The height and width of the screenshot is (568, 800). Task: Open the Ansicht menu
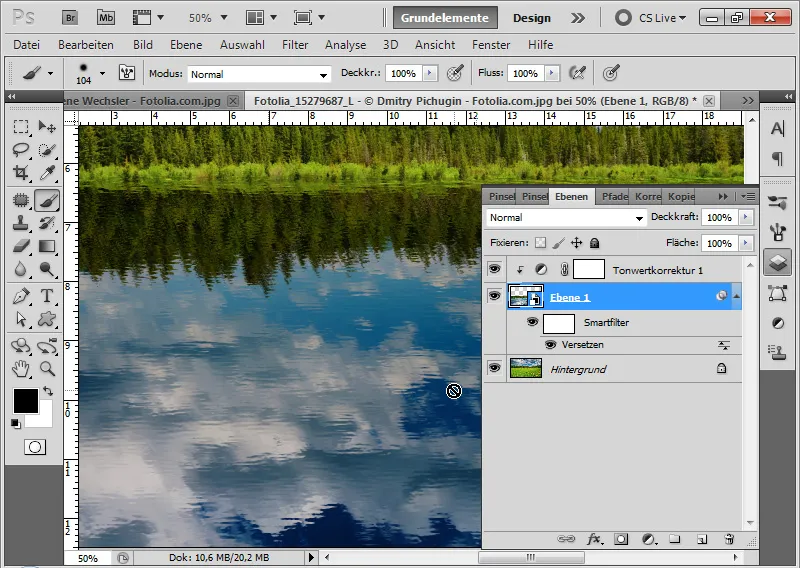435,45
